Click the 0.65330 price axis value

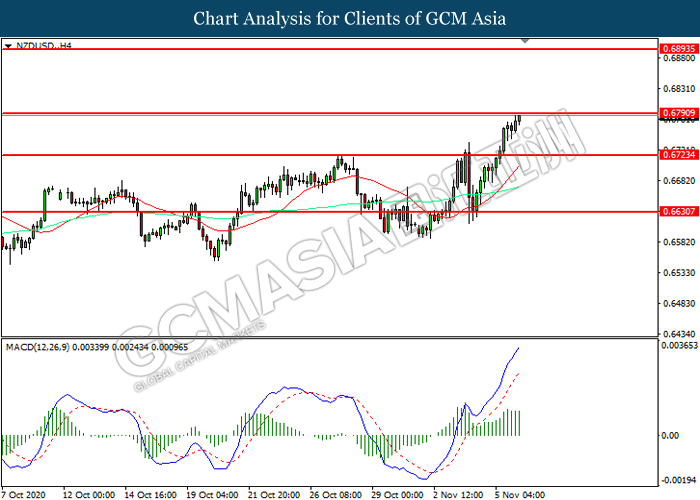(679, 273)
